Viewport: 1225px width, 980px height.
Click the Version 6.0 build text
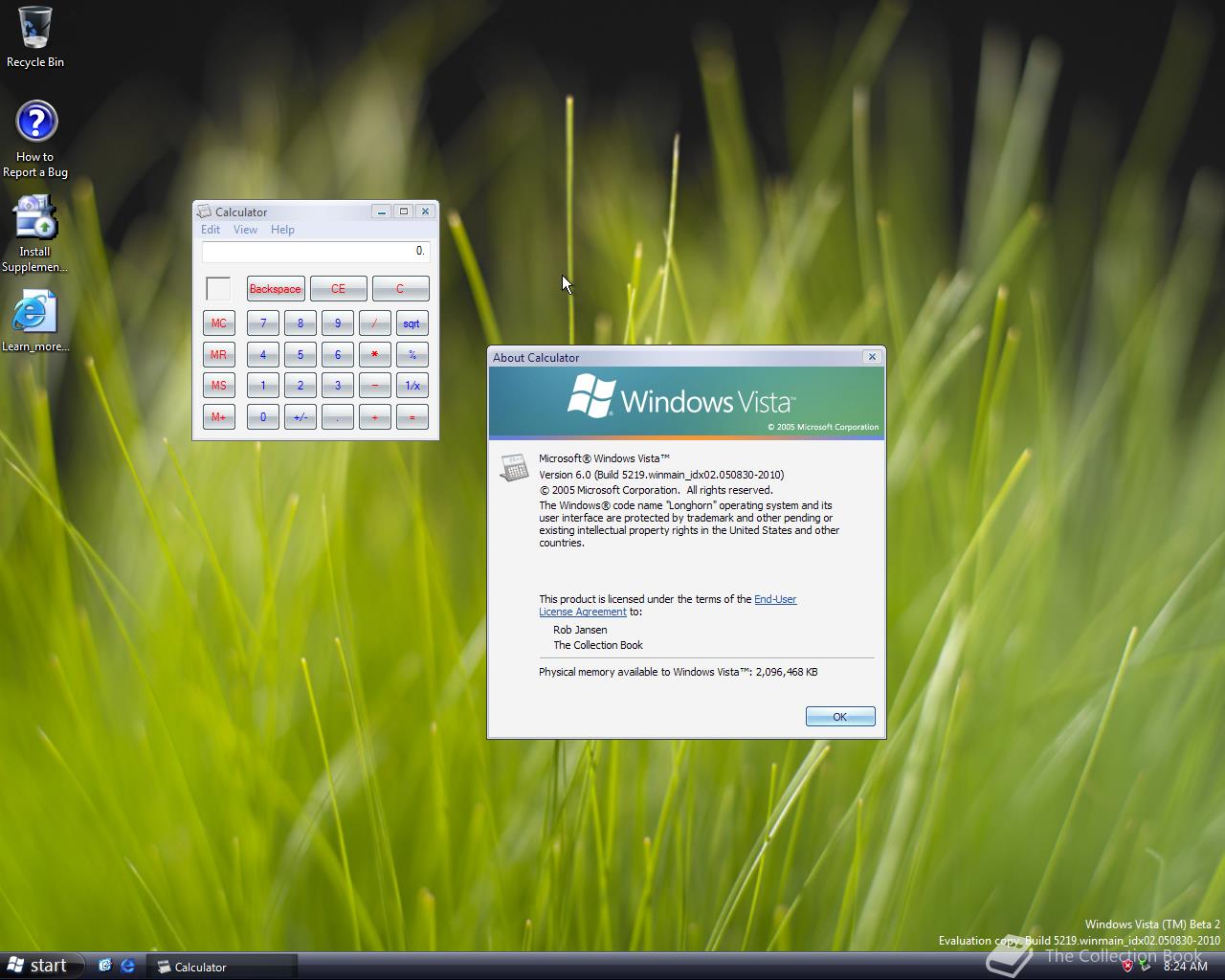click(x=661, y=475)
